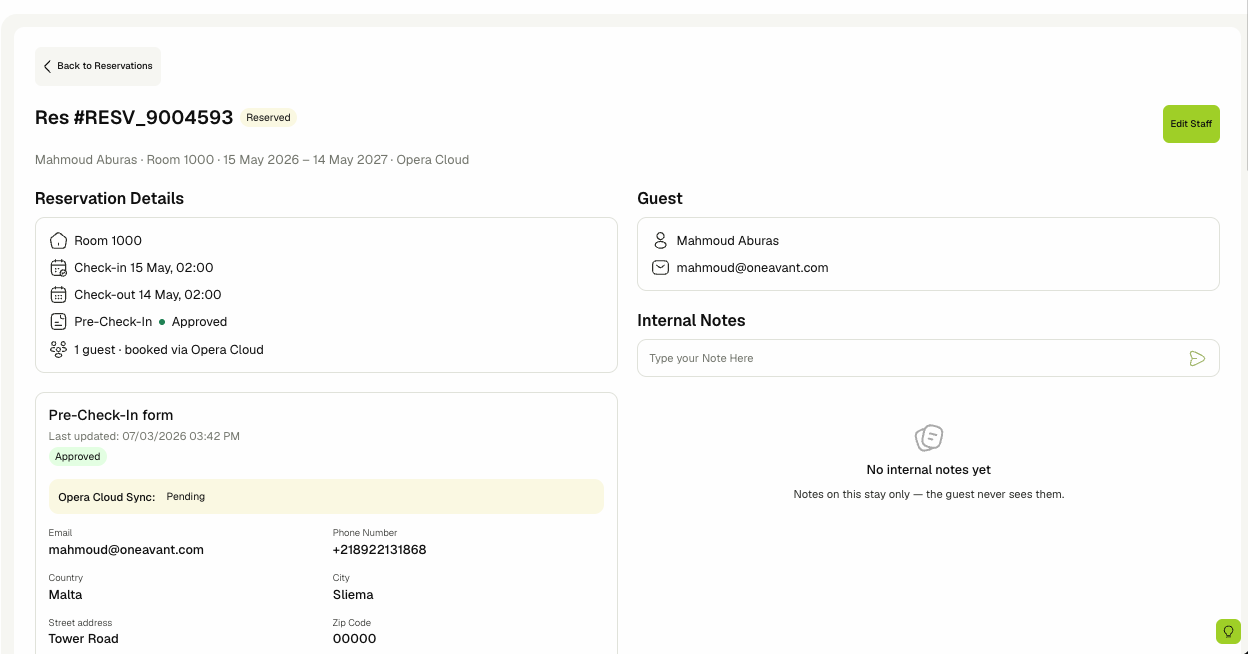Click the Pre-Check-In form heading
Viewport: 1248px width, 654px height.
111,415
